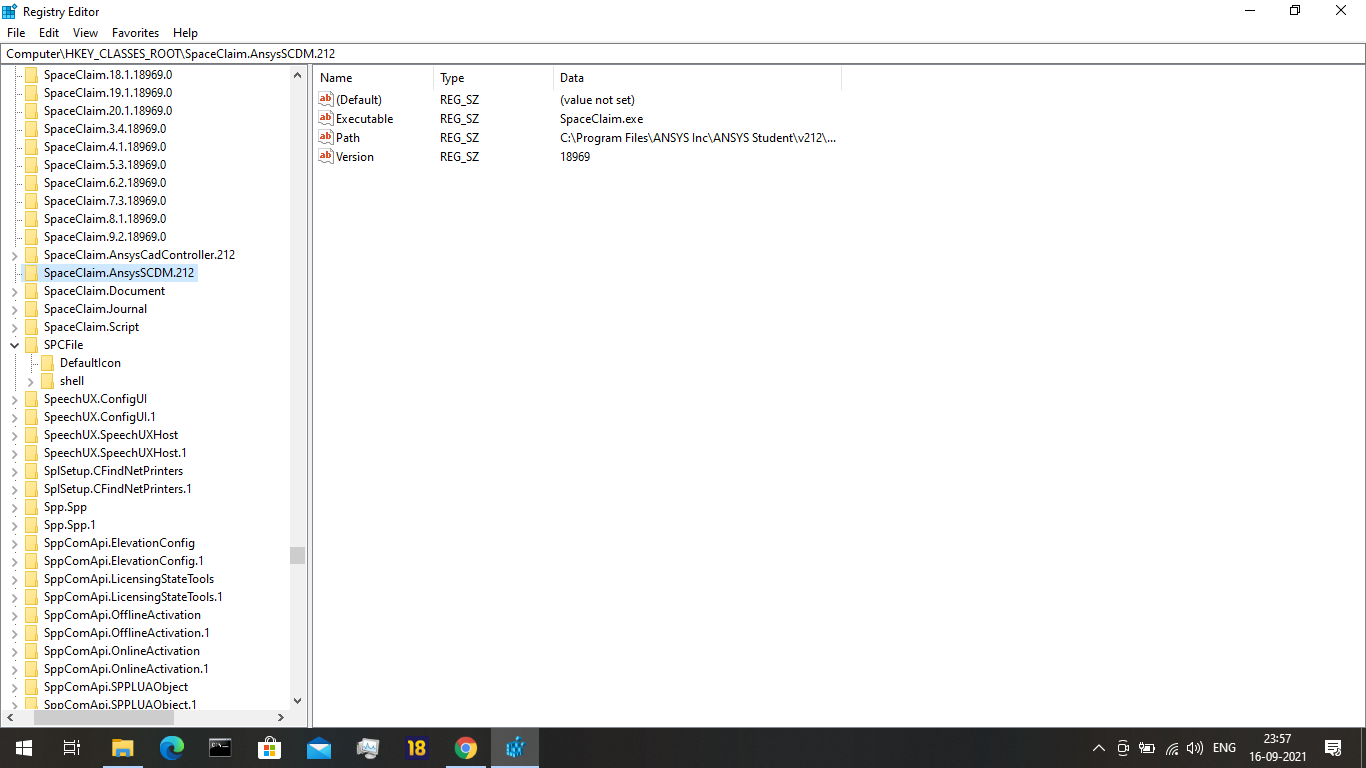This screenshot has width=1366, height=768.
Task: Open the taskbar app with the yellow 18 icon
Action: (417, 748)
